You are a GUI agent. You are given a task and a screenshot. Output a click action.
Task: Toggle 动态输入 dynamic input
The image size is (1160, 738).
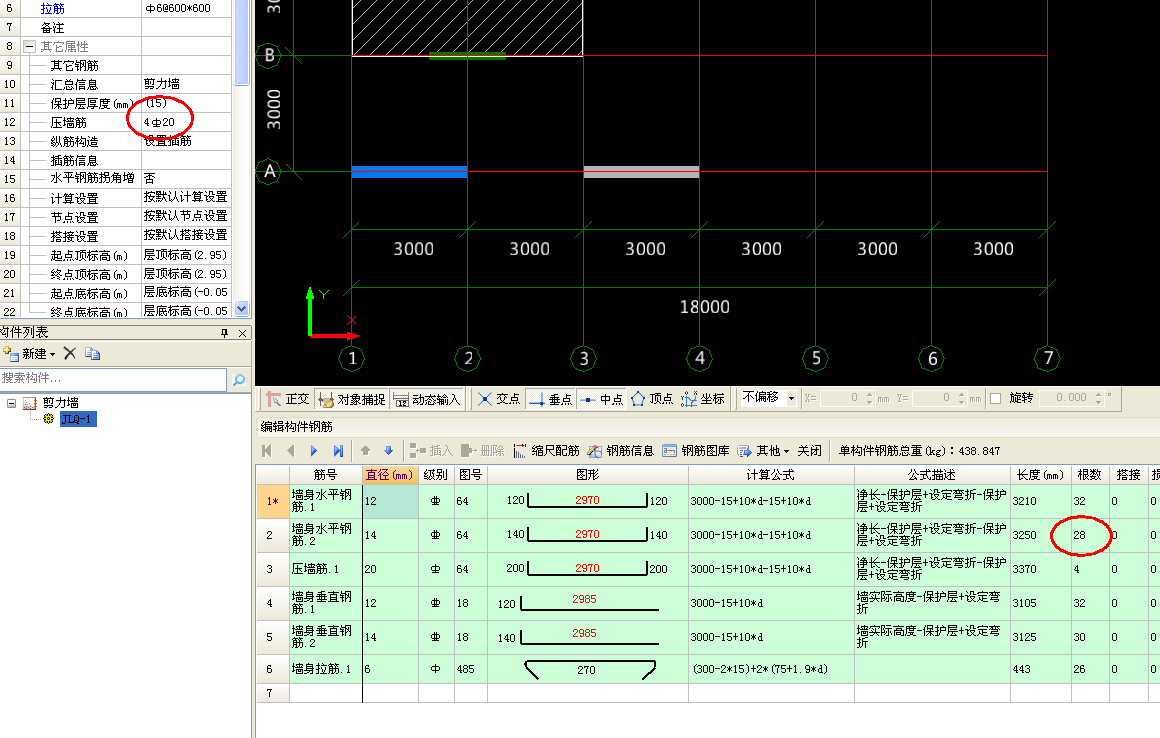pyautogui.click(x=427, y=399)
